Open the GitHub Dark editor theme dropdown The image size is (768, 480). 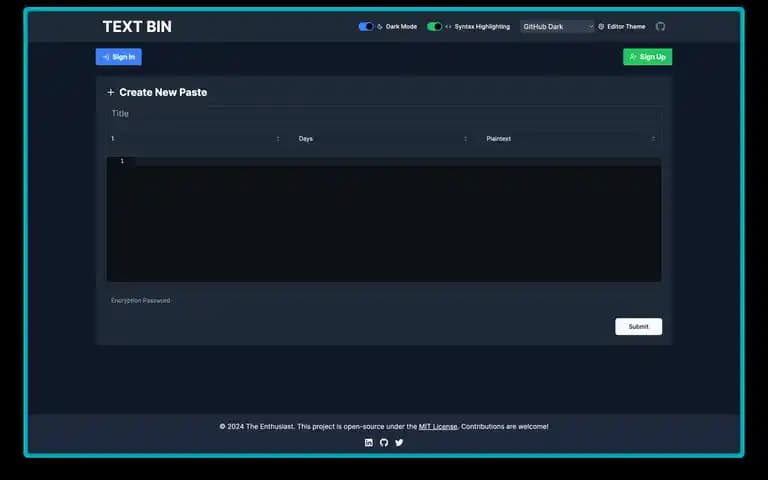pos(557,26)
